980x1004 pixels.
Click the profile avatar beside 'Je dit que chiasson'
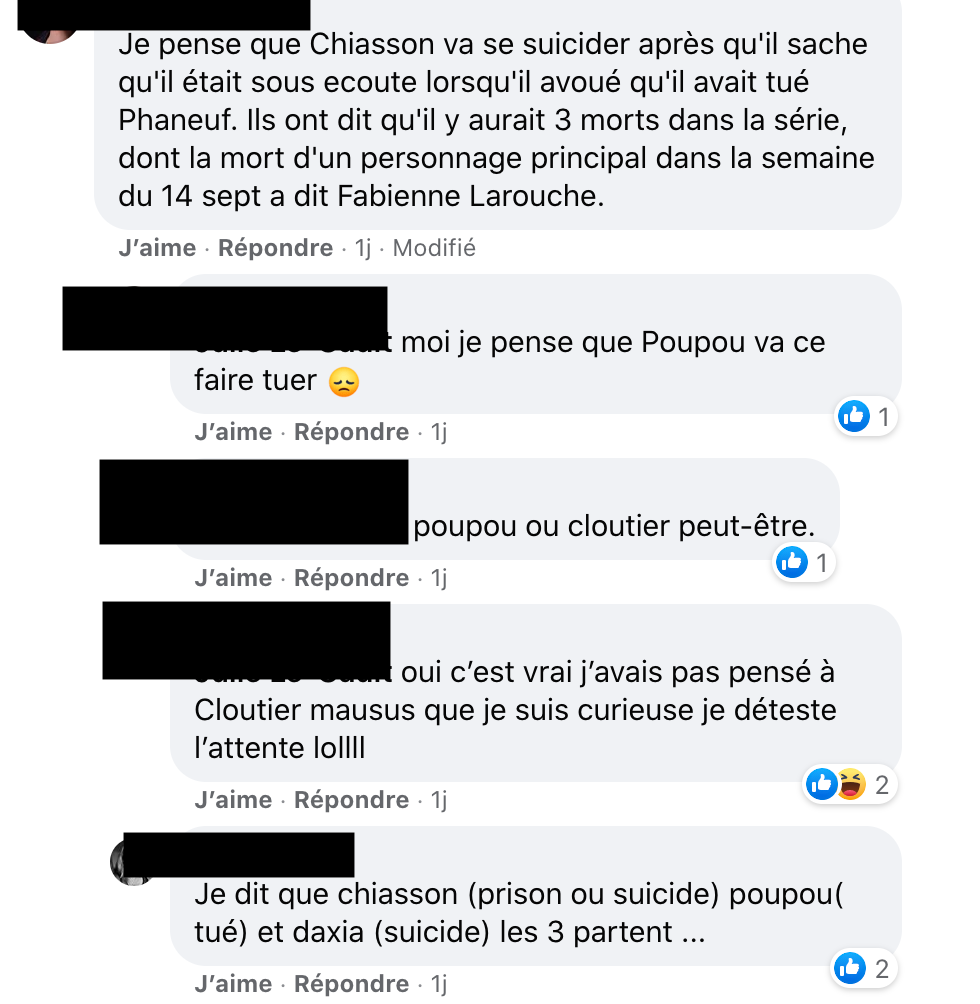[132, 862]
